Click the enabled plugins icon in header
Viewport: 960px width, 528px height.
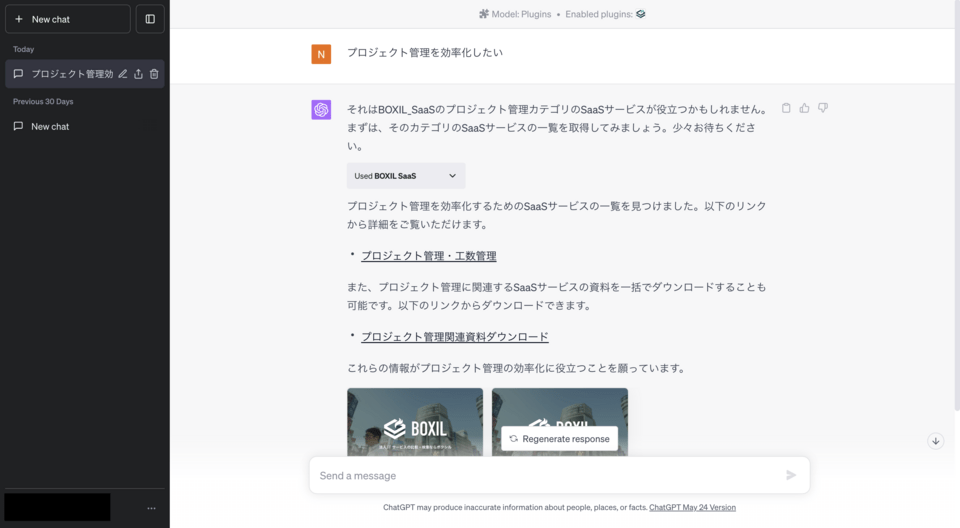pos(641,14)
